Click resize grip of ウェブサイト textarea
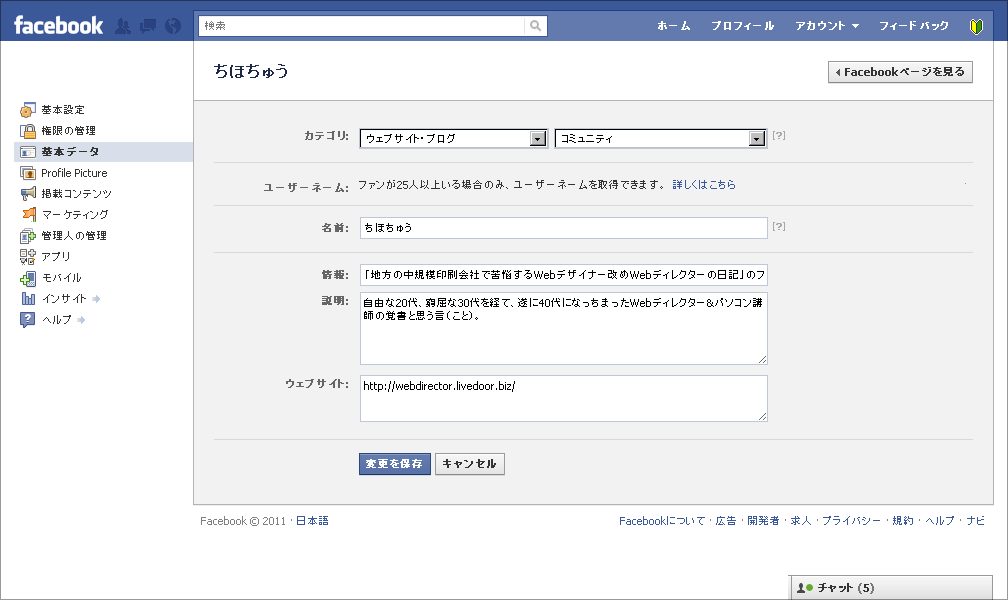This screenshot has width=1008, height=600. pyautogui.click(x=762, y=416)
